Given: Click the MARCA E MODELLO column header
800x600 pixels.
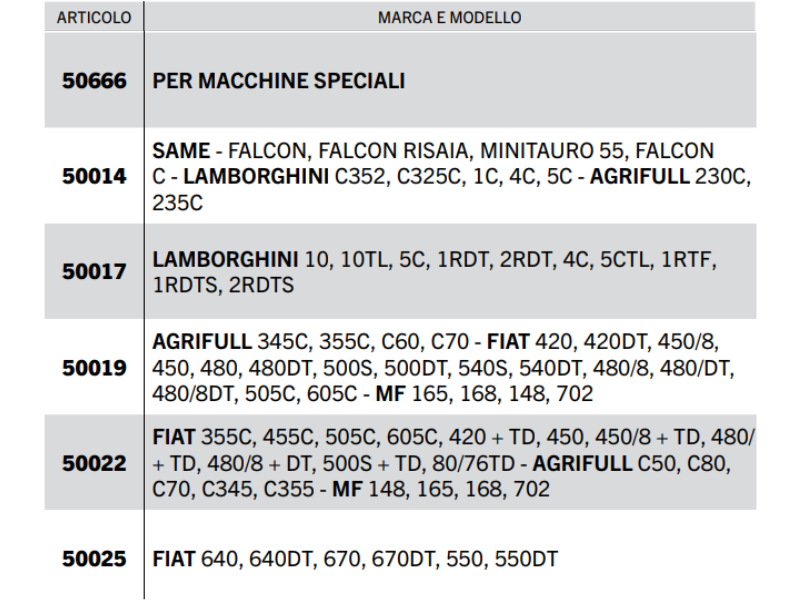Looking at the screenshot, I should point(450,18).
